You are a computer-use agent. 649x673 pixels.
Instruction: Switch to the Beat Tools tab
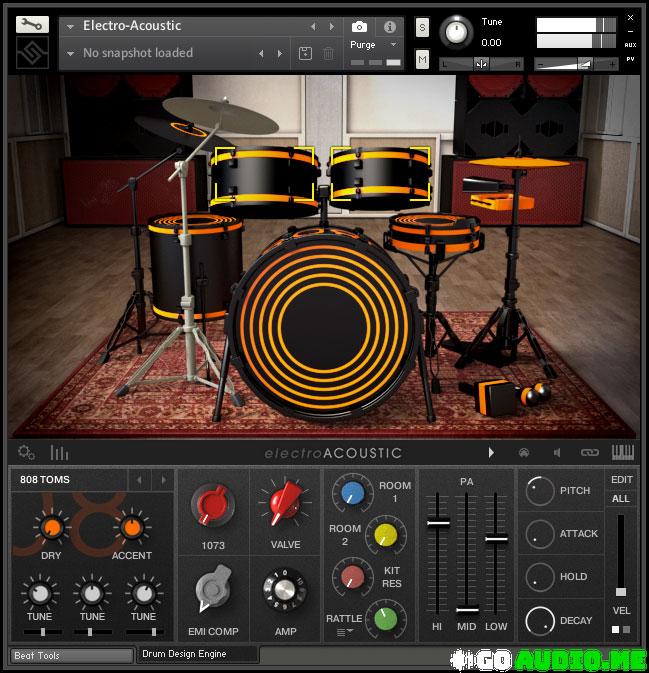70,655
